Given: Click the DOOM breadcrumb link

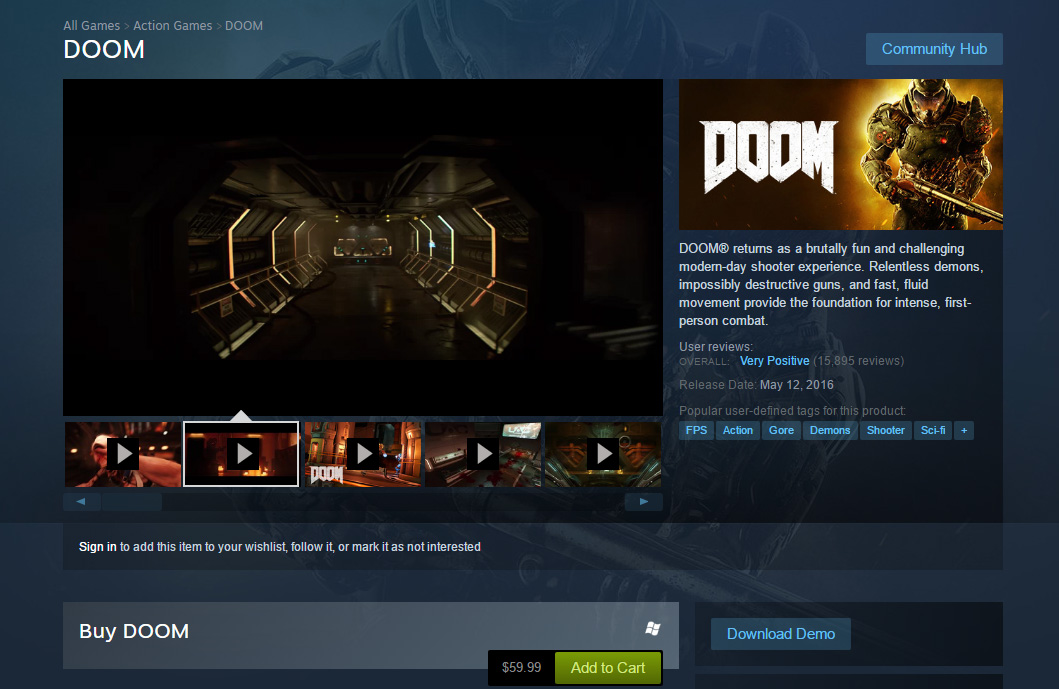Looking at the screenshot, I should [x=244, y=26].
